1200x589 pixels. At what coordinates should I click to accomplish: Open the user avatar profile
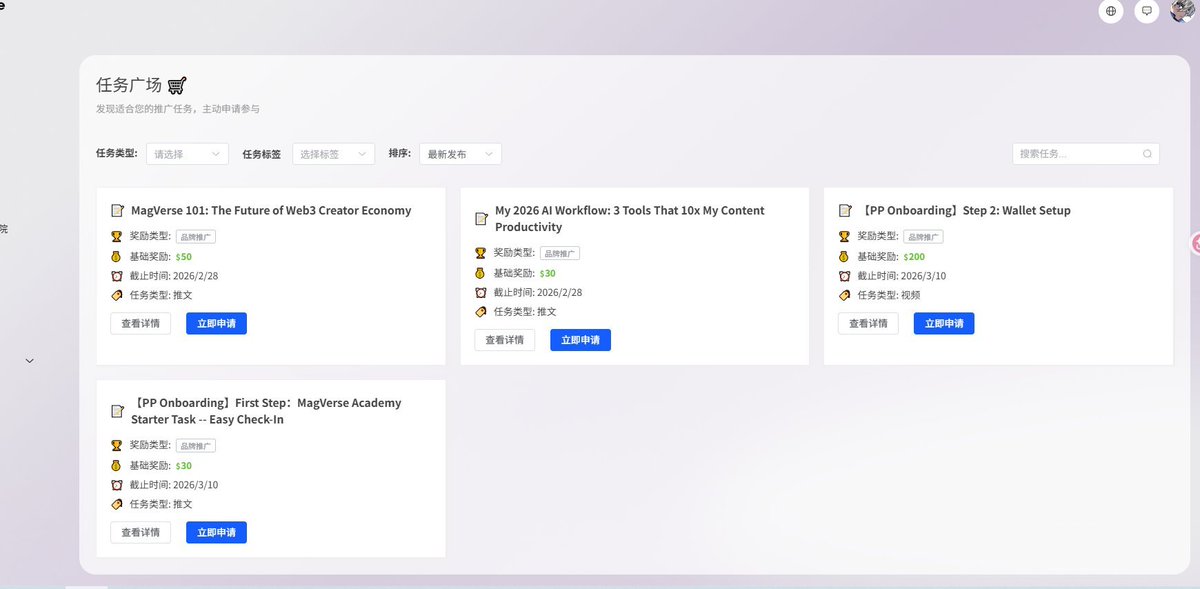[x=1185, y=10]
